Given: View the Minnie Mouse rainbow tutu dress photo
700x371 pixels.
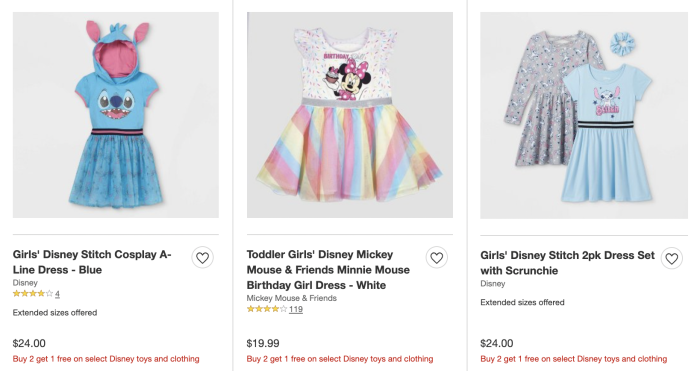Looking at the screenshot, I should tap(350, 115).
